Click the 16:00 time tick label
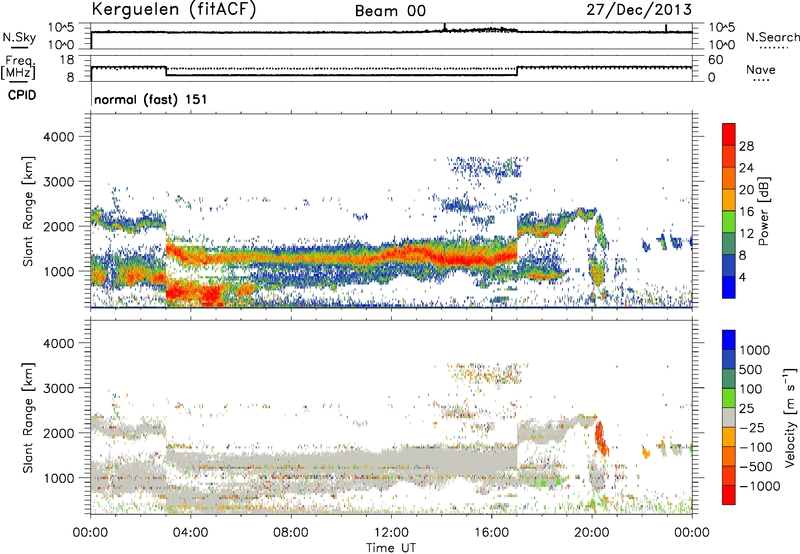Screen dimensions: 800x554 [x=491, y=533]
